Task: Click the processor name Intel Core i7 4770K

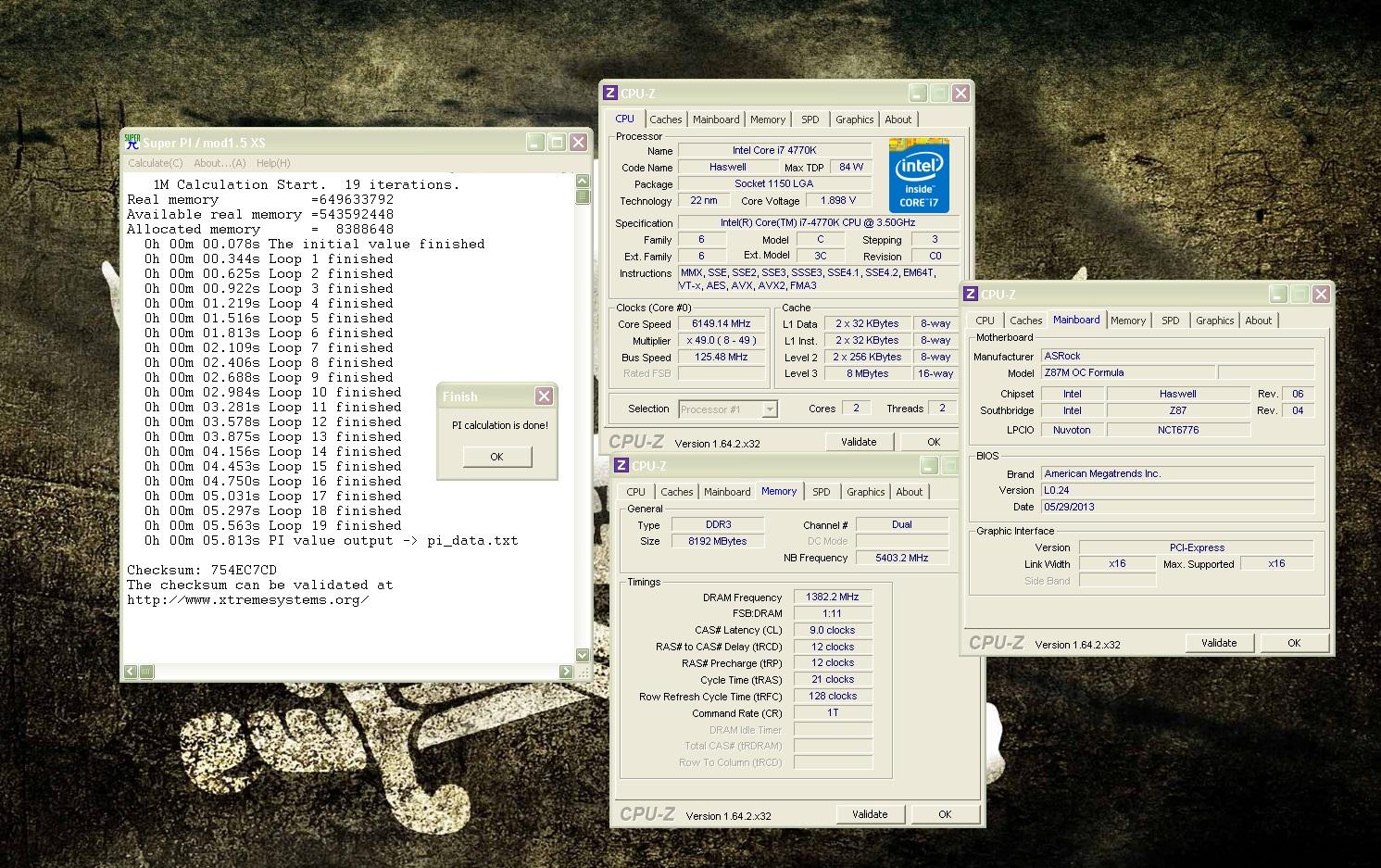Action: (774, 150)
